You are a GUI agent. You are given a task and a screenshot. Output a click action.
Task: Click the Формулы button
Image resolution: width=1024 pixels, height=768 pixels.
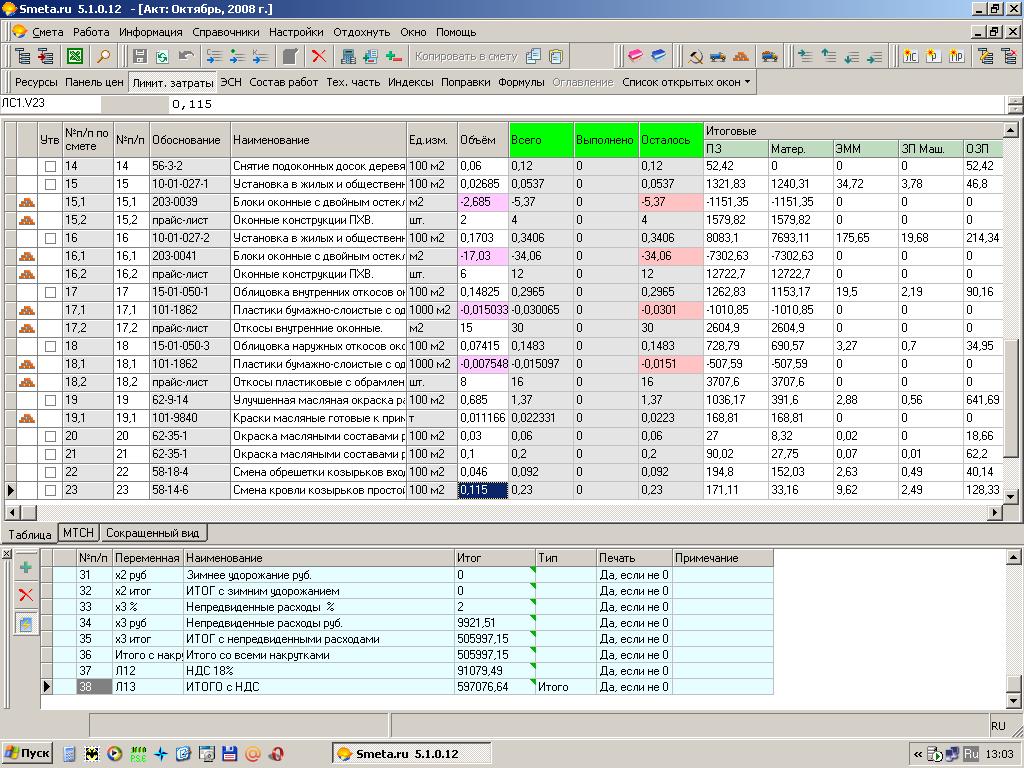click(x=521, y=82)
